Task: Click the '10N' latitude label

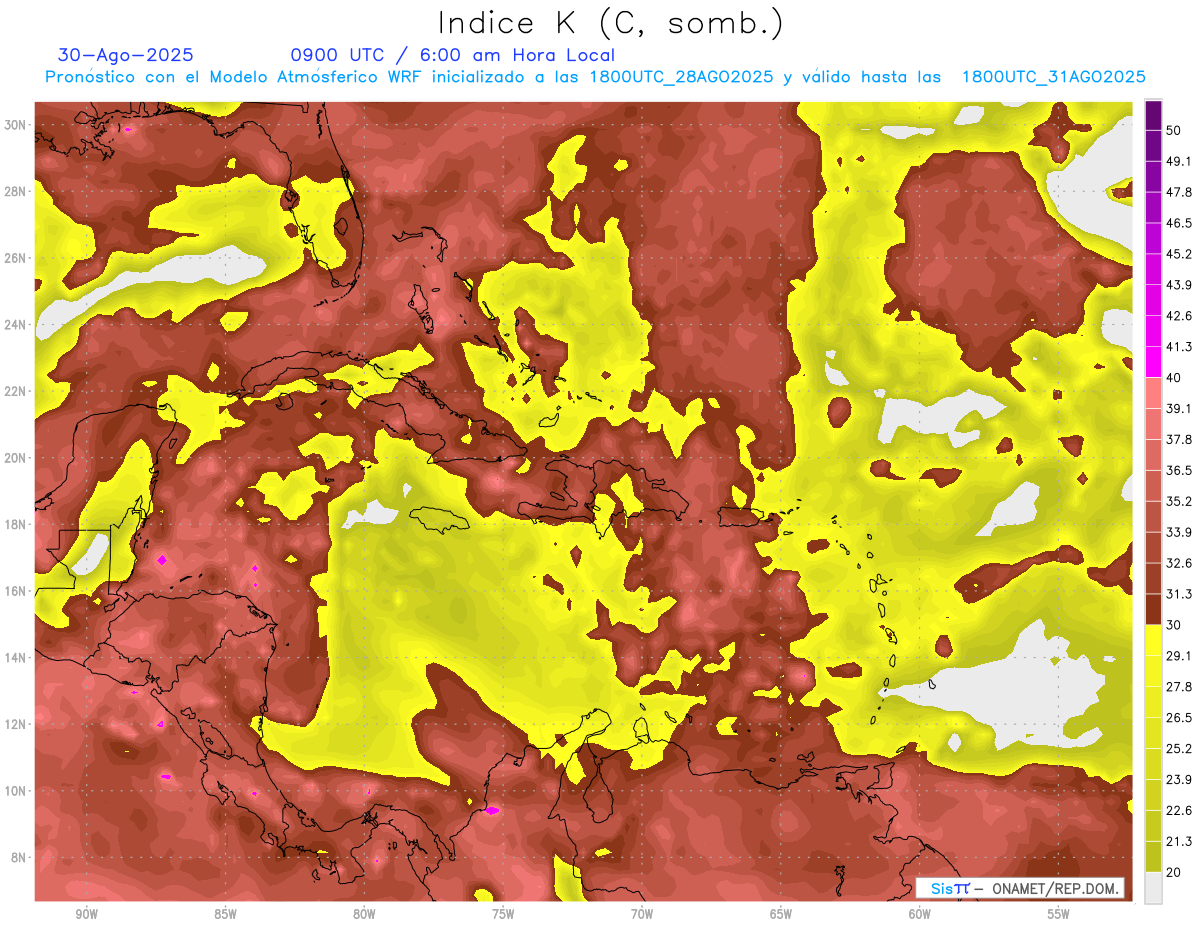Action: click(15, 791)
